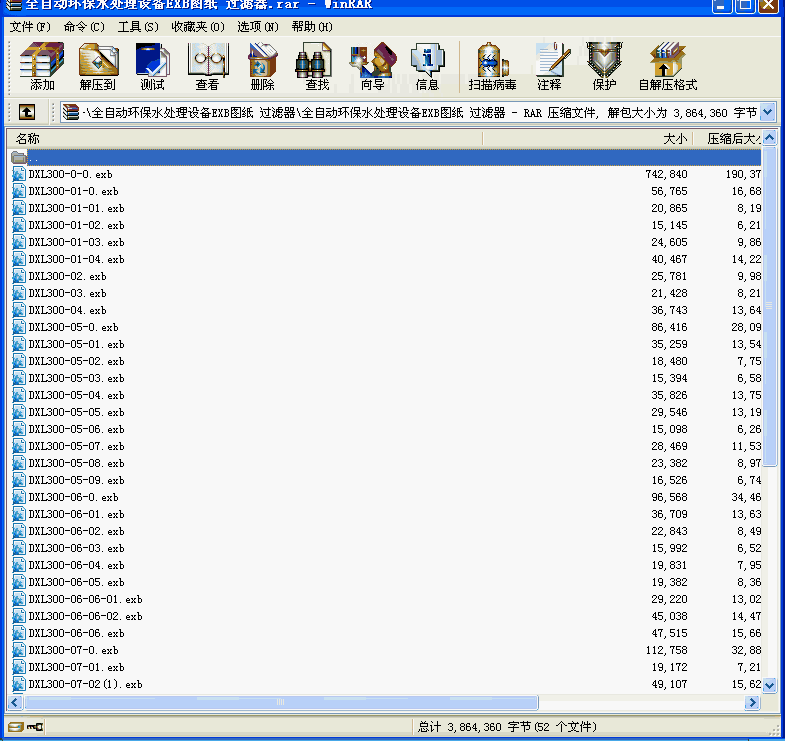Select the parent folder '..' row

(x=385, y=157)
